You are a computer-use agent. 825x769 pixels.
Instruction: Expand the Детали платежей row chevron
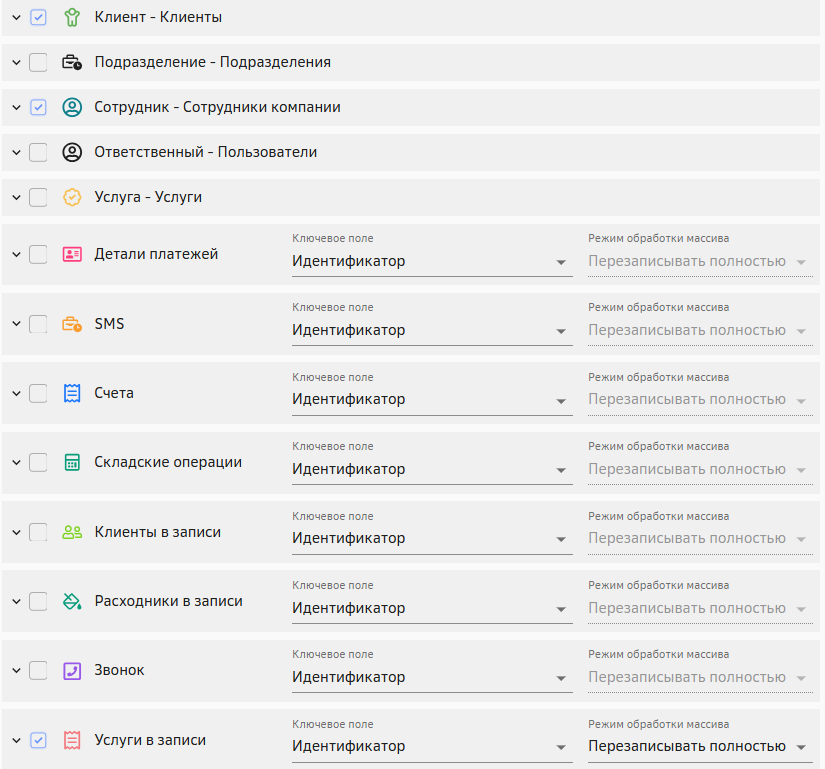(16, 254)
